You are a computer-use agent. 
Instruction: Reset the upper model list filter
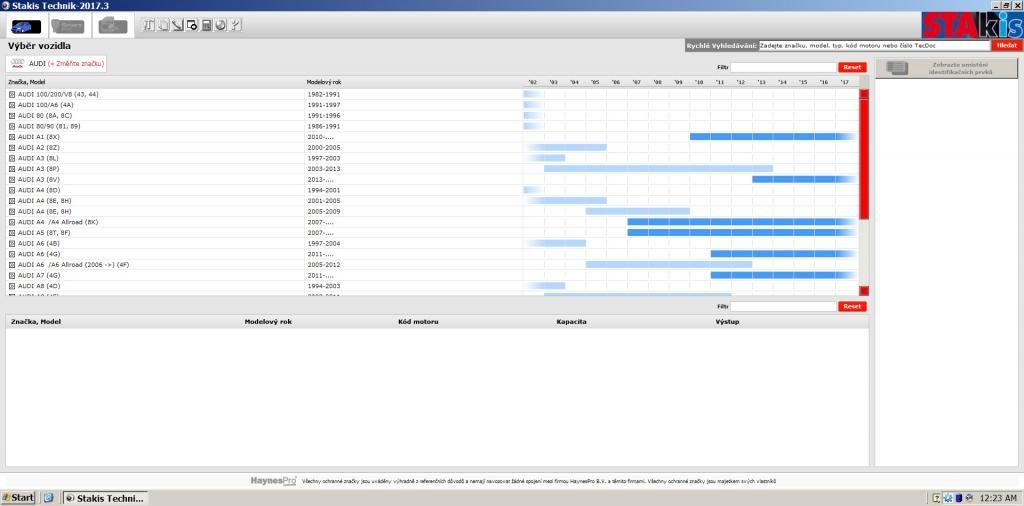click(852, 67)
